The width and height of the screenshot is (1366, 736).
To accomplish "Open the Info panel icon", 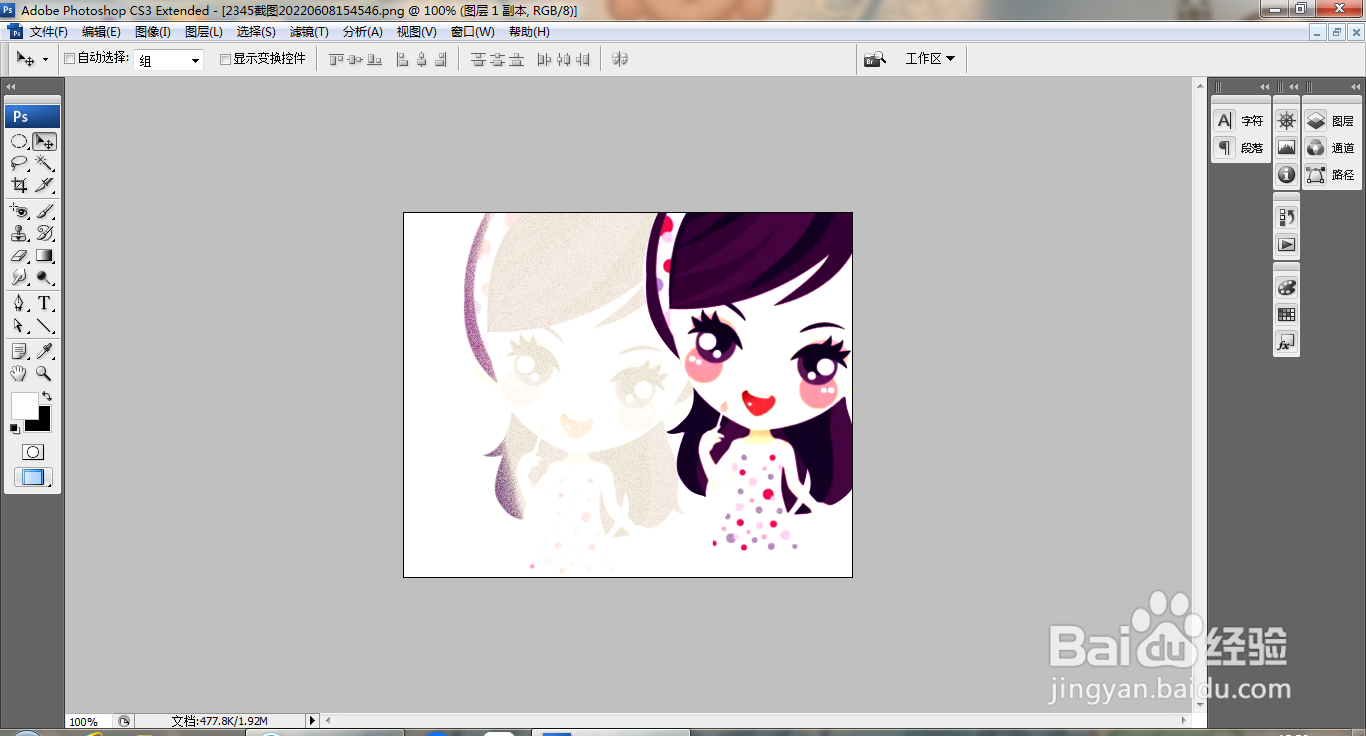I will point(1287,175).
